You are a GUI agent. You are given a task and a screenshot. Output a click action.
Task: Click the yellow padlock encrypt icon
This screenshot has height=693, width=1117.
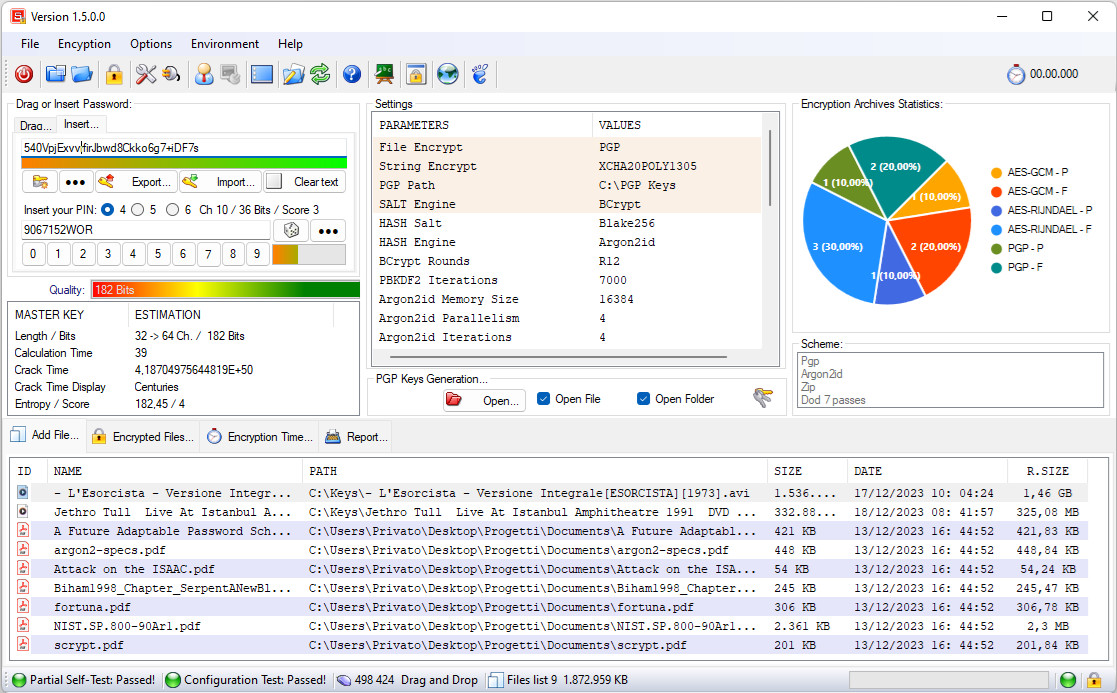[114, 74]
